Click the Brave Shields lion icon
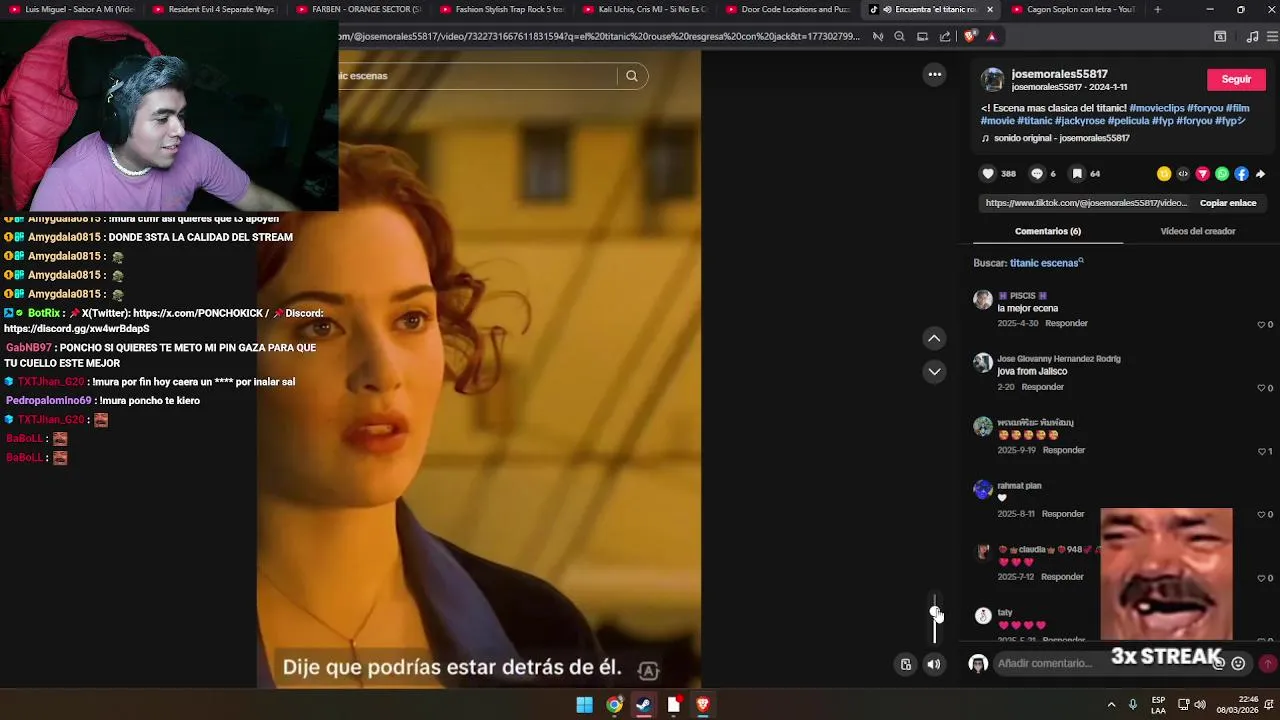 [969, 36]
